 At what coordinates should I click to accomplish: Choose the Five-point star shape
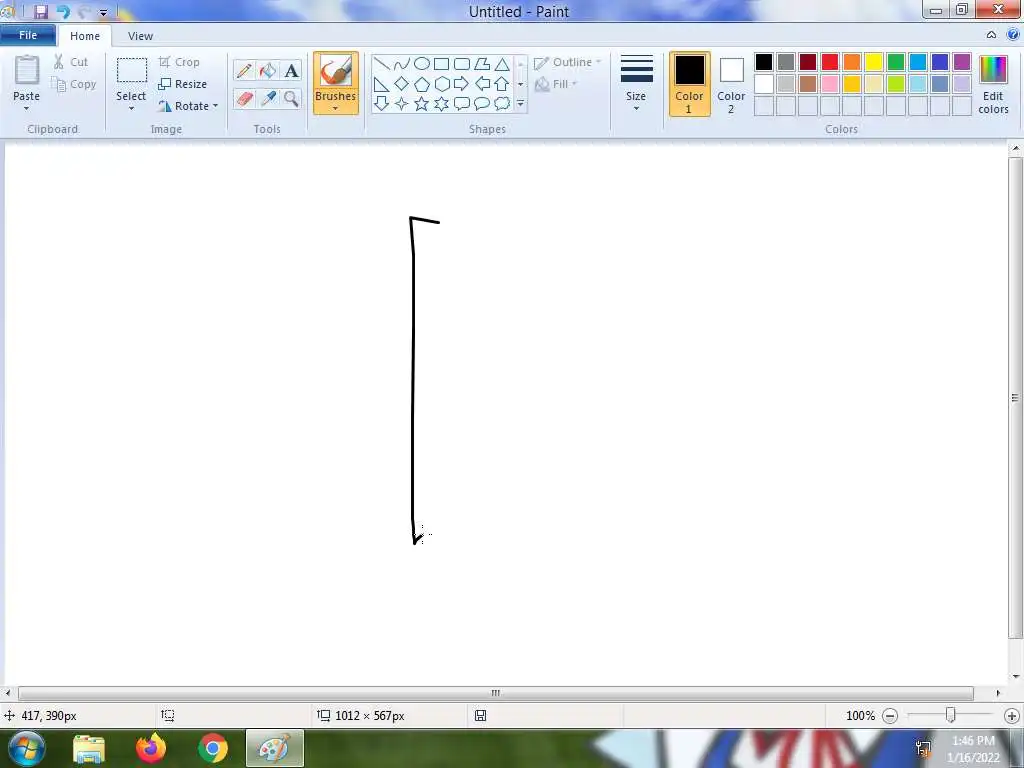[422, 103]
